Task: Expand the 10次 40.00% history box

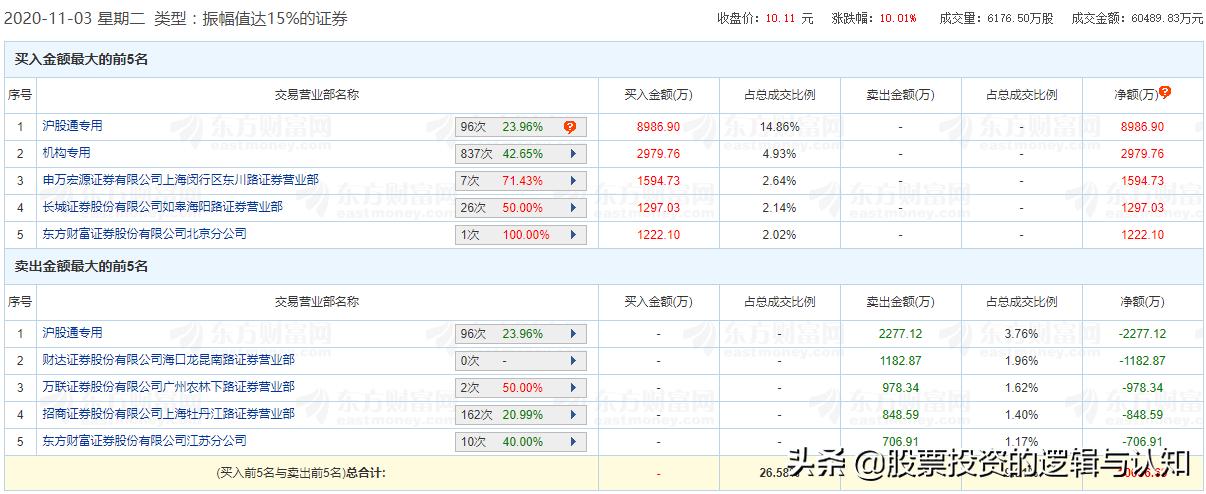Action: 521,442
